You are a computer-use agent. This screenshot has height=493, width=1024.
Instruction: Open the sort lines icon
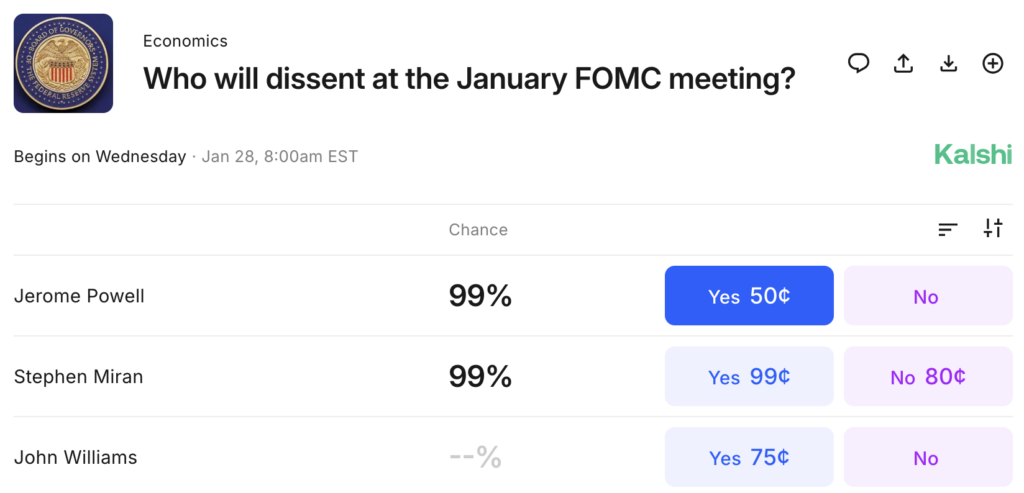tap(948, 229)
